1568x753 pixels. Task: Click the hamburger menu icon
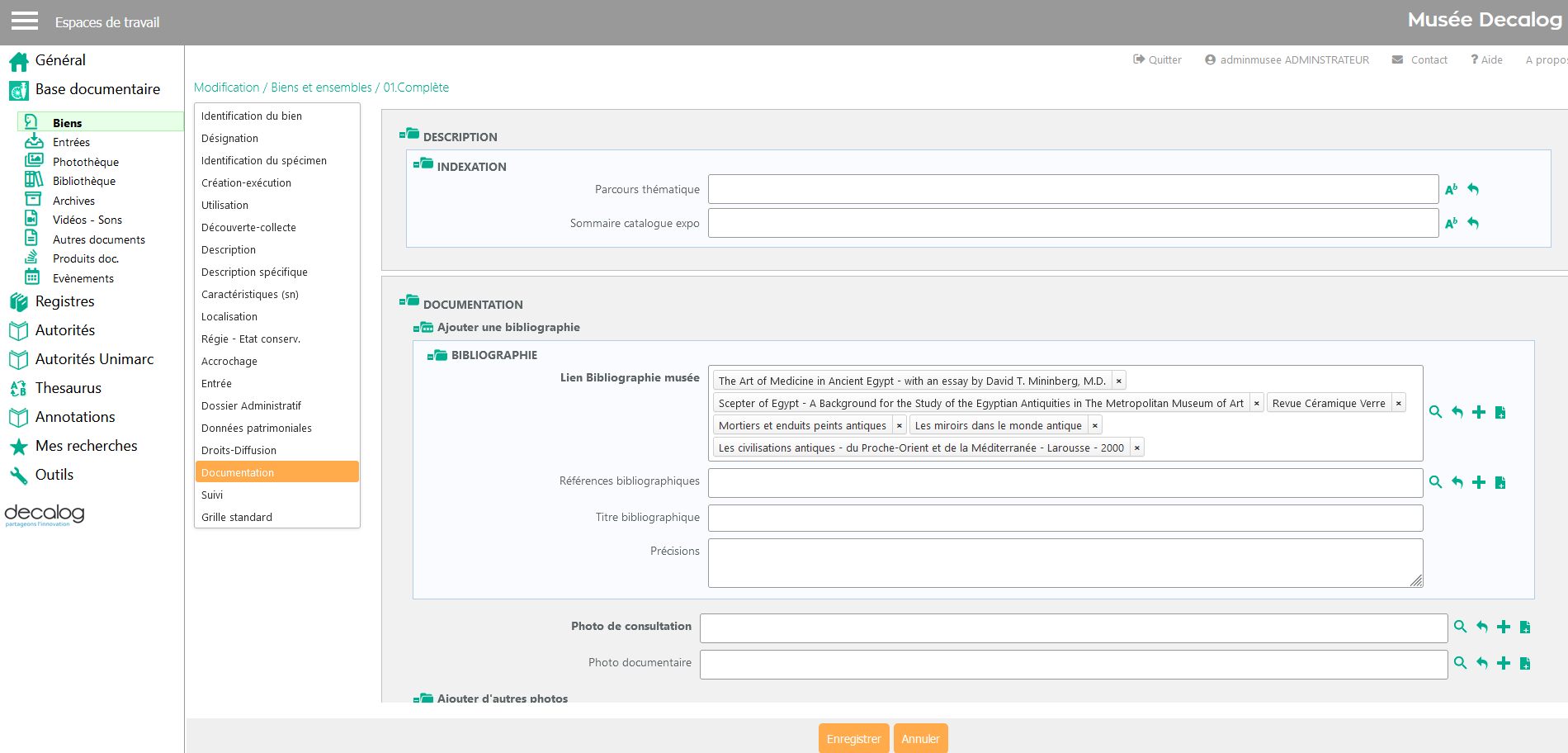tap(25, 21)
